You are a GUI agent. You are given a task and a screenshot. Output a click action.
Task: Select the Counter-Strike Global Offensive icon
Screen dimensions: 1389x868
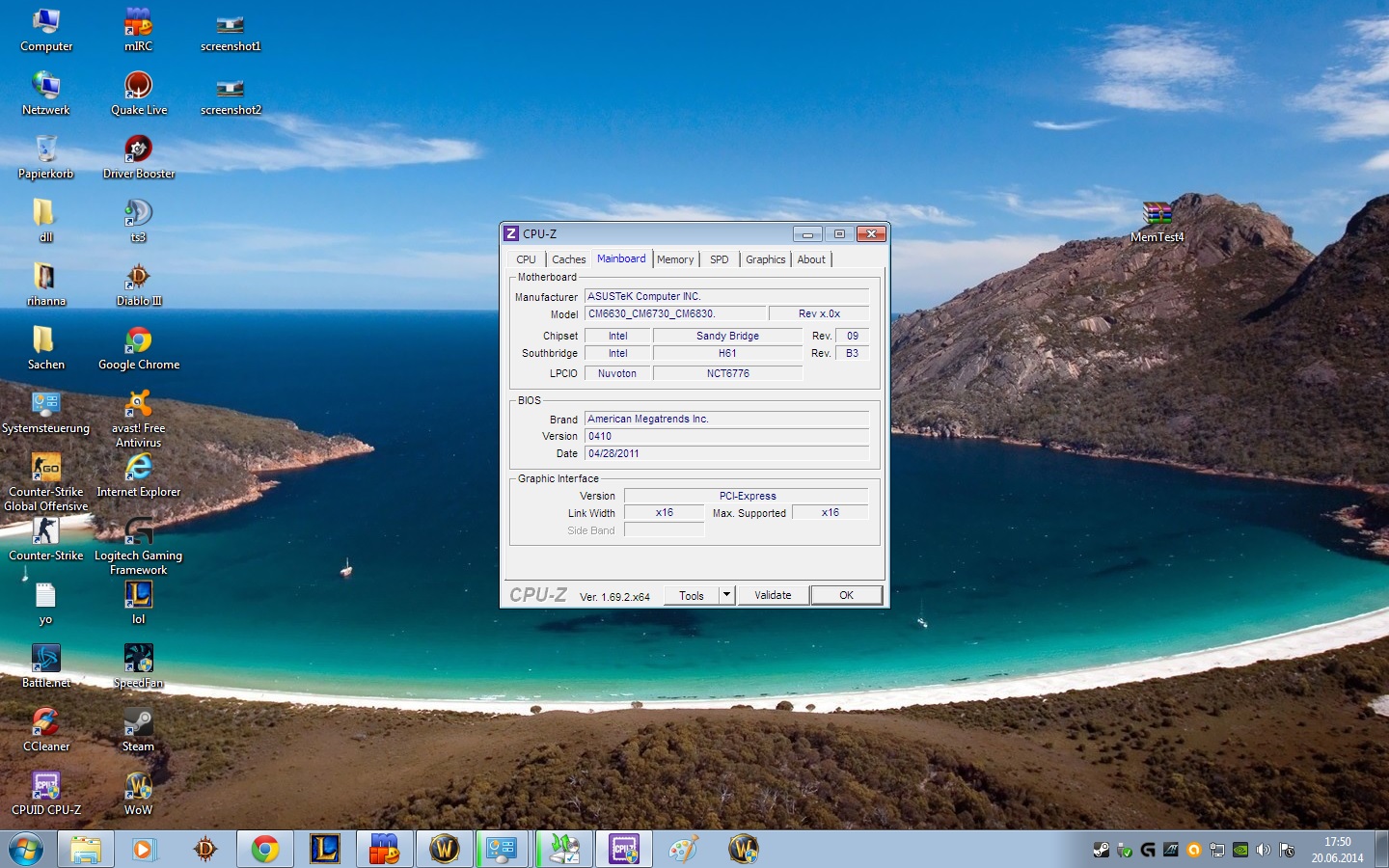[45, 469]
